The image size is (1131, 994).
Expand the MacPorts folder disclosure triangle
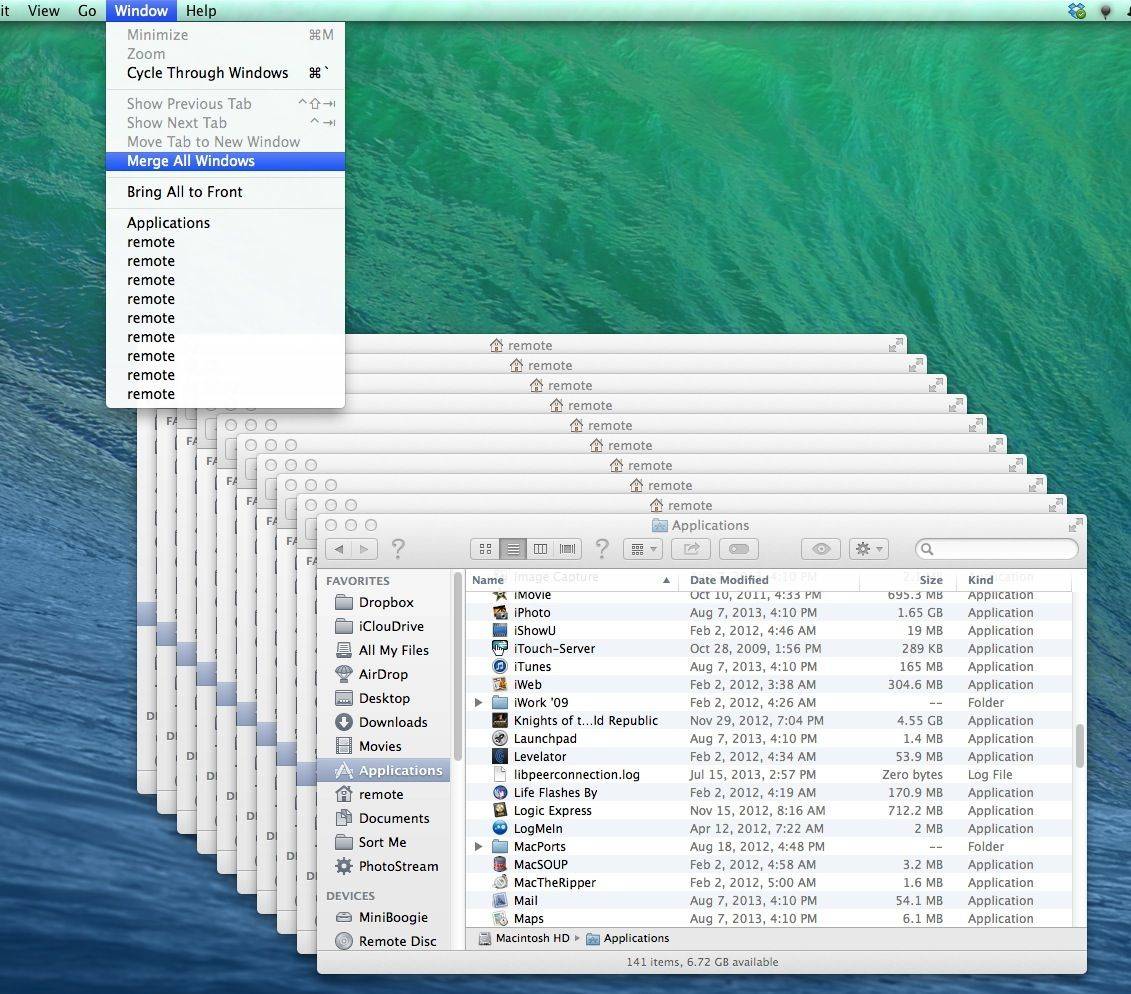click(479, 847)
